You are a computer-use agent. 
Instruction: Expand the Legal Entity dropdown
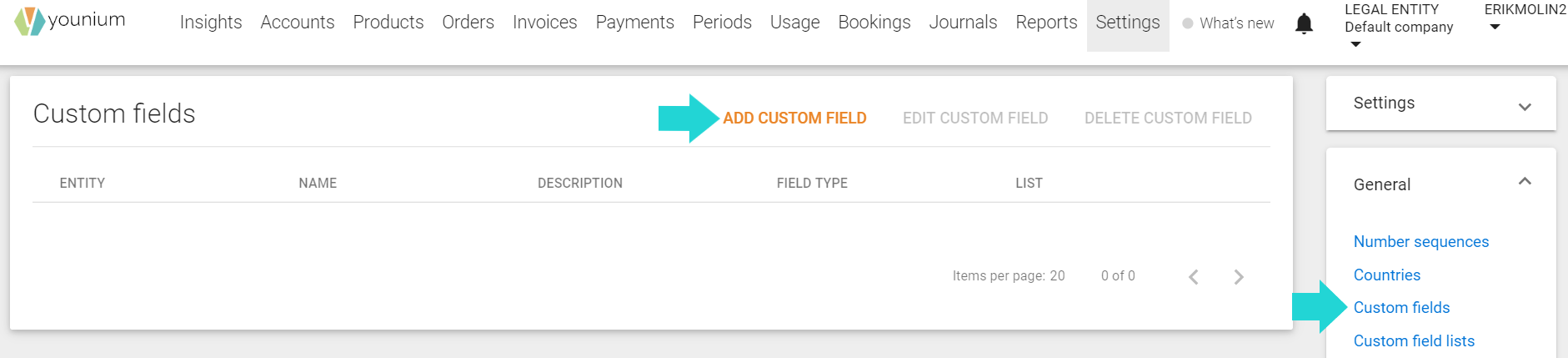point(1355,44)
